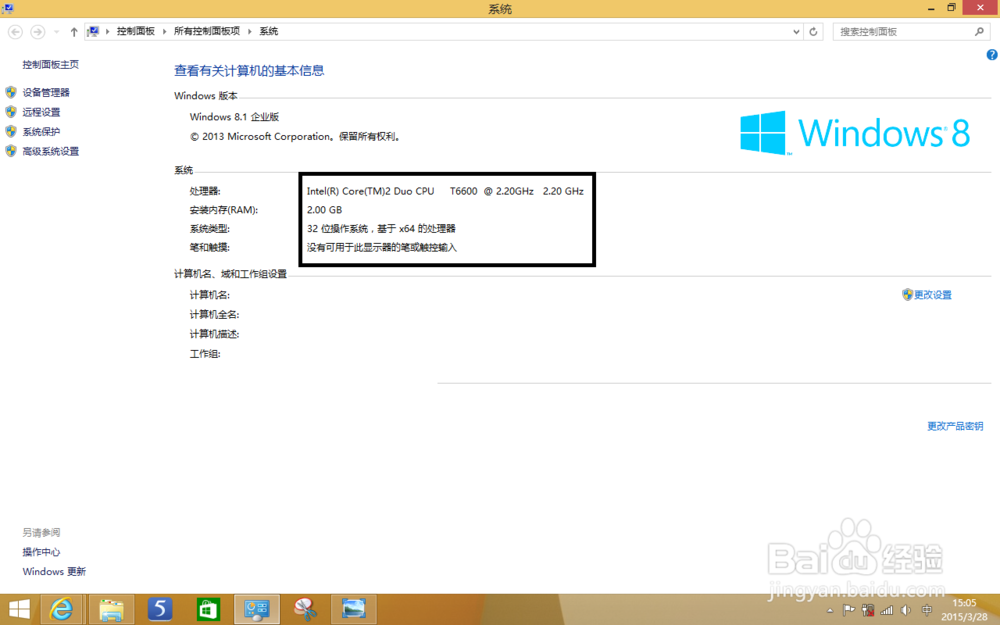
Task: Click the network signal tray icon
Action: coord(886,610)
